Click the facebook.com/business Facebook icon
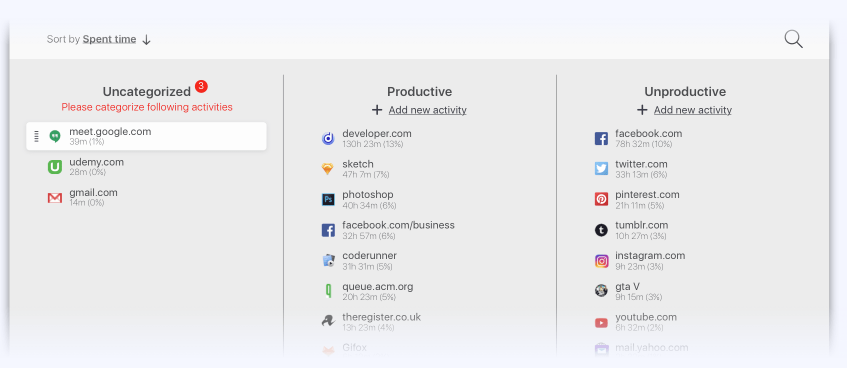 (x=328, y=231)
